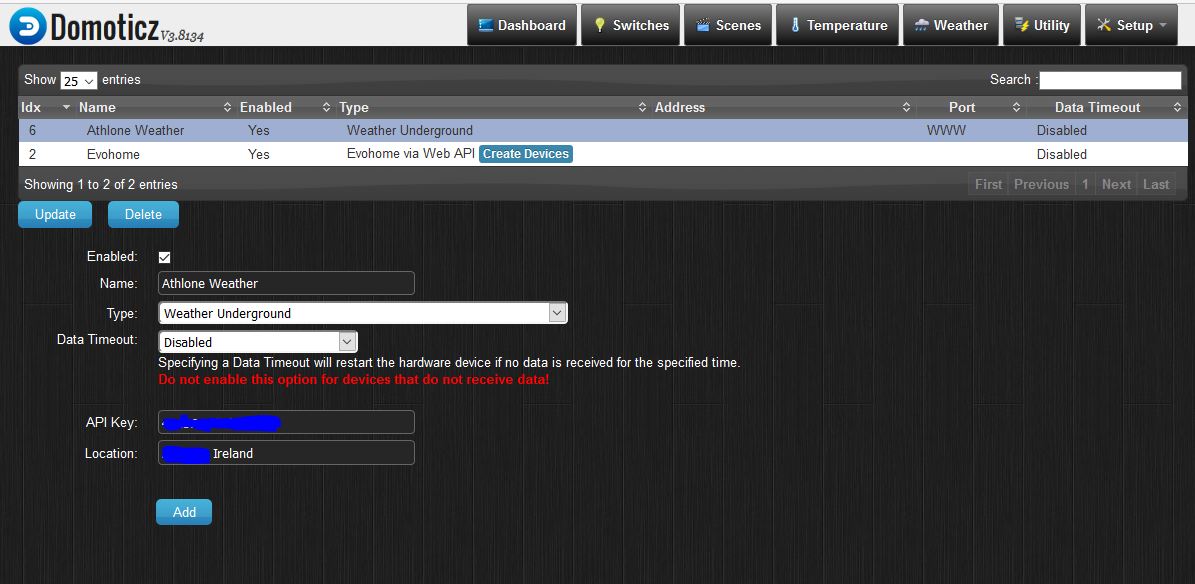This screenshot has width=1195, height=584.
Task: Click Disabled timeout in Athlone Weather row
Action: [x=1062, y=130]
